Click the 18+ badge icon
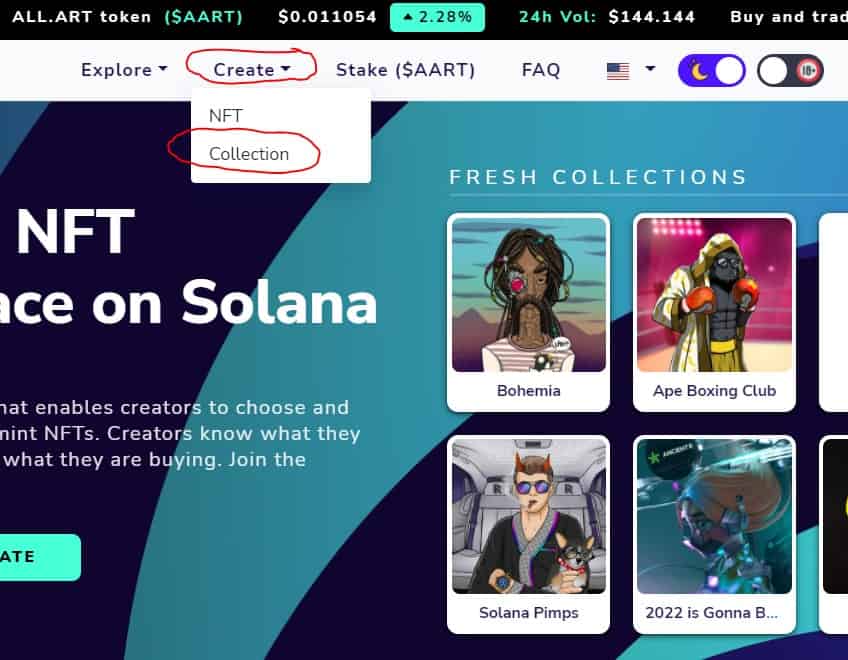Image resolution: width=848 pixels, height=660 pixels. 808,70
